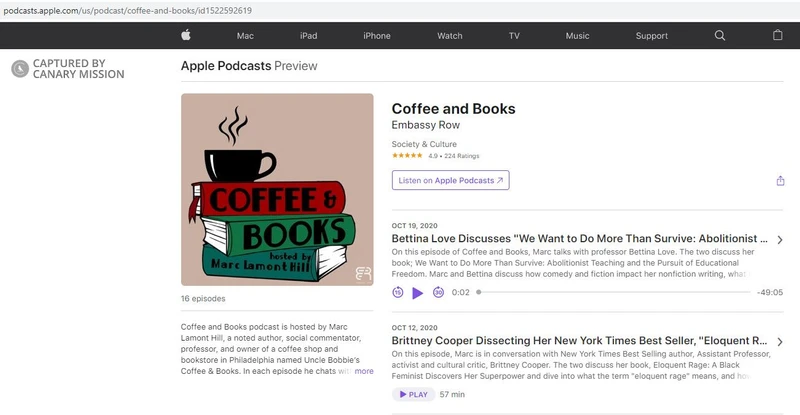
Task: Click the browser address bar URL
Action: coord(128,10)
